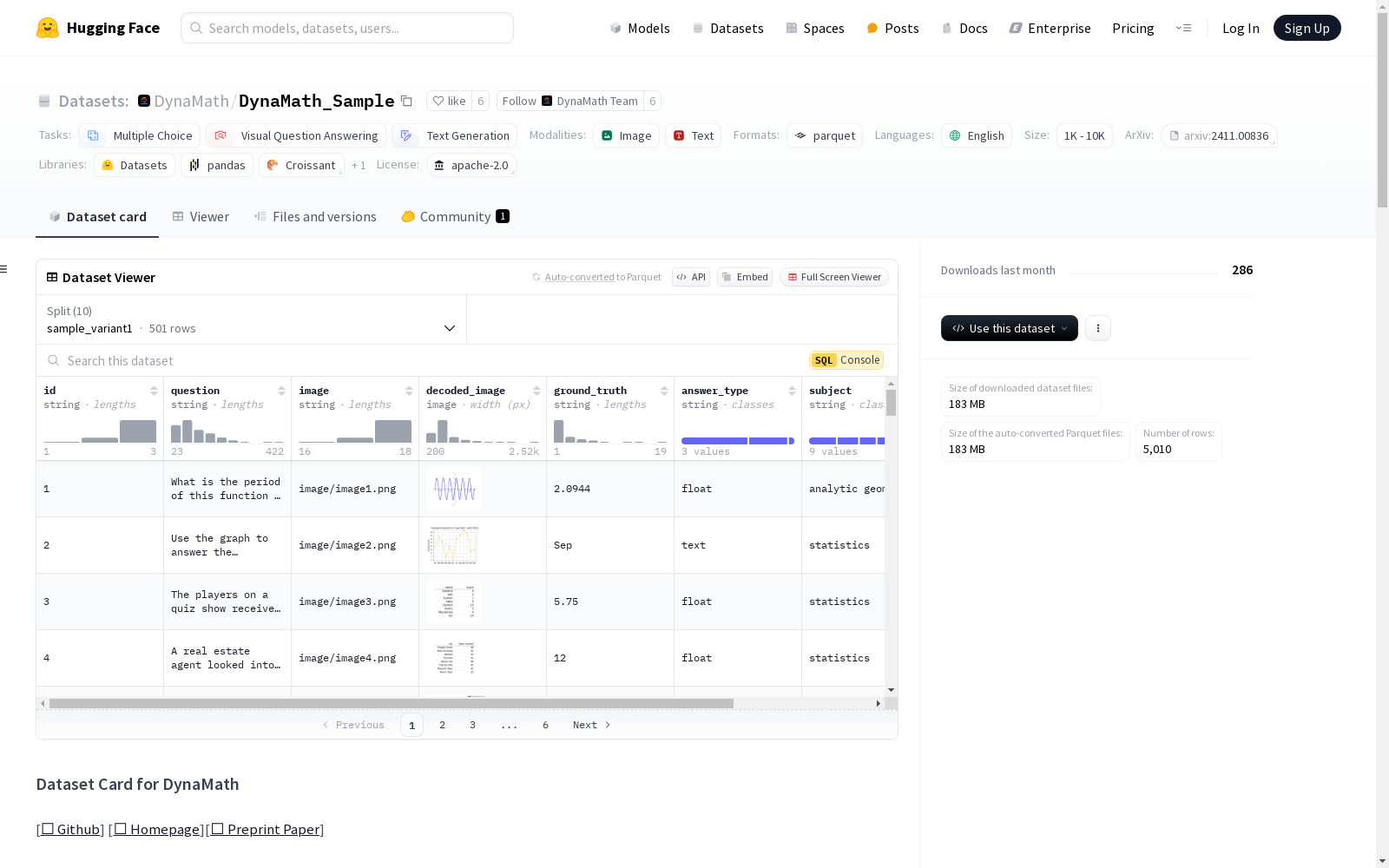
Task: Open more options next to Use this dataset
Action: click(1098, 328)
